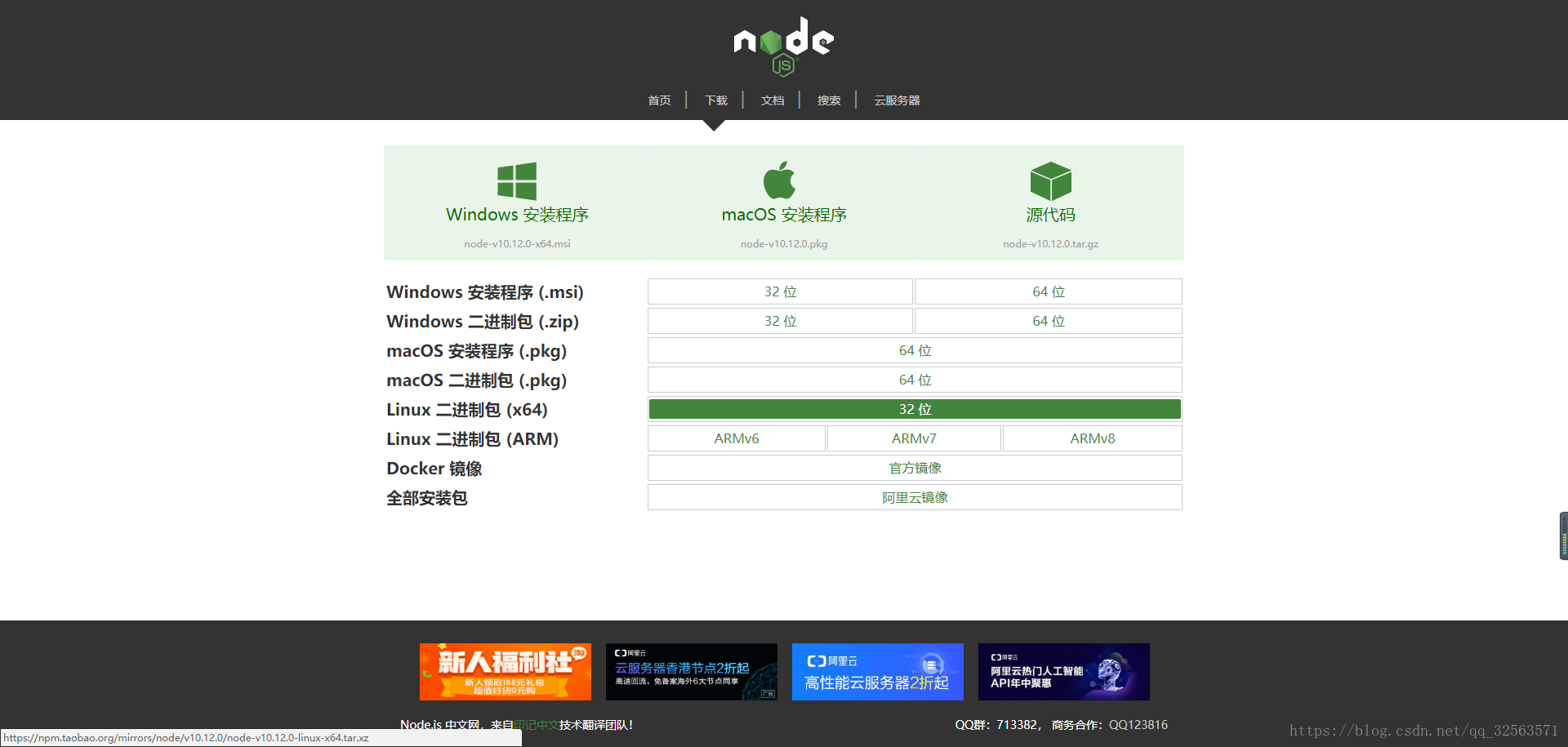1568x747 pixels.
Task: Download 32 位 Windows 安装程序 (.msi)
Action: point(780,291)
